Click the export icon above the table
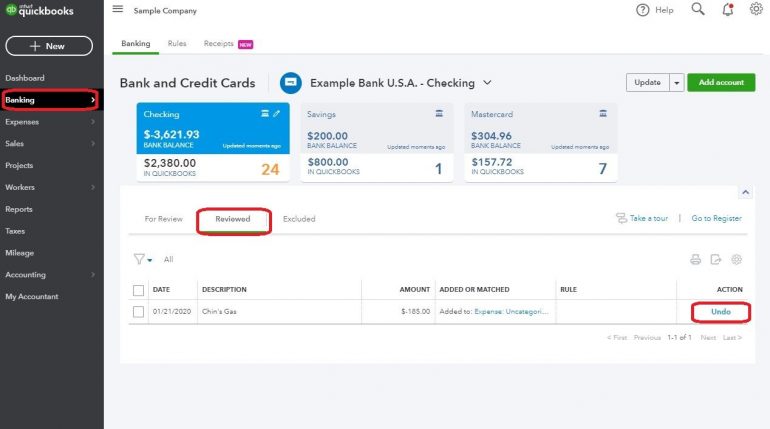Viewport: 770px width, 429px height. 716,260
